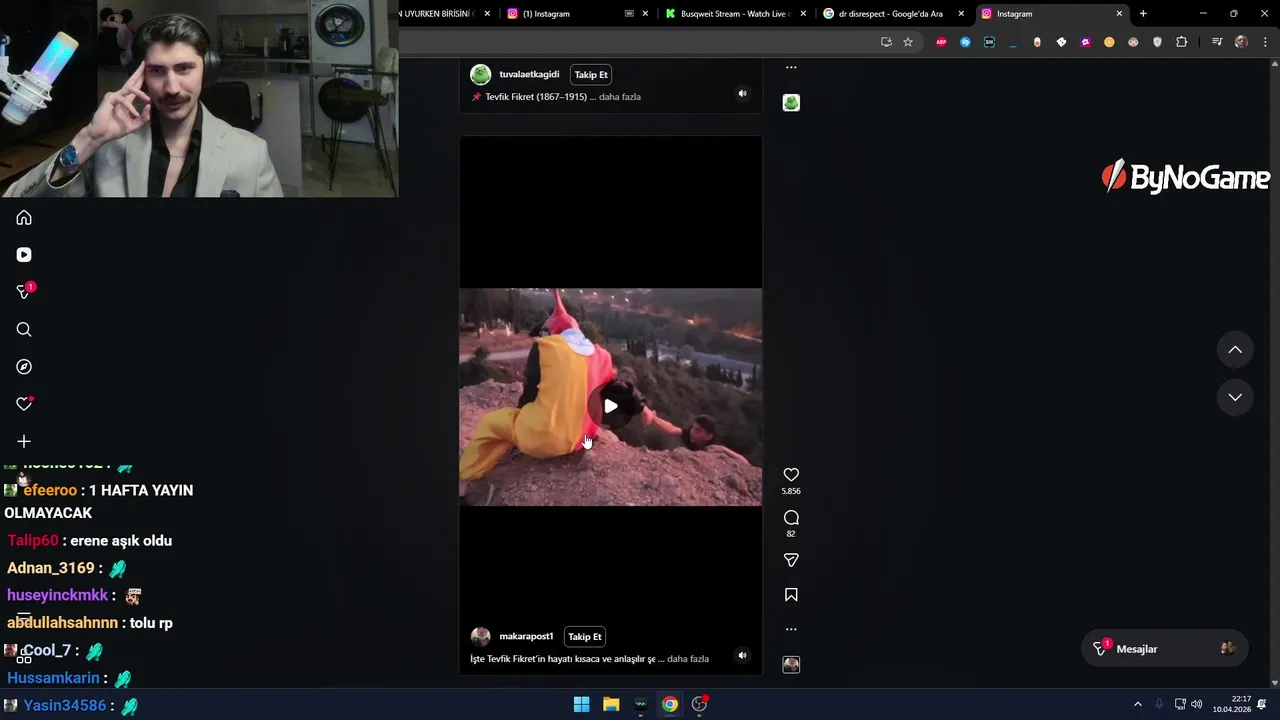Toggle sound on tuvalaetkagidi reel
The image size is (1280, 720).
click(742, 94)
